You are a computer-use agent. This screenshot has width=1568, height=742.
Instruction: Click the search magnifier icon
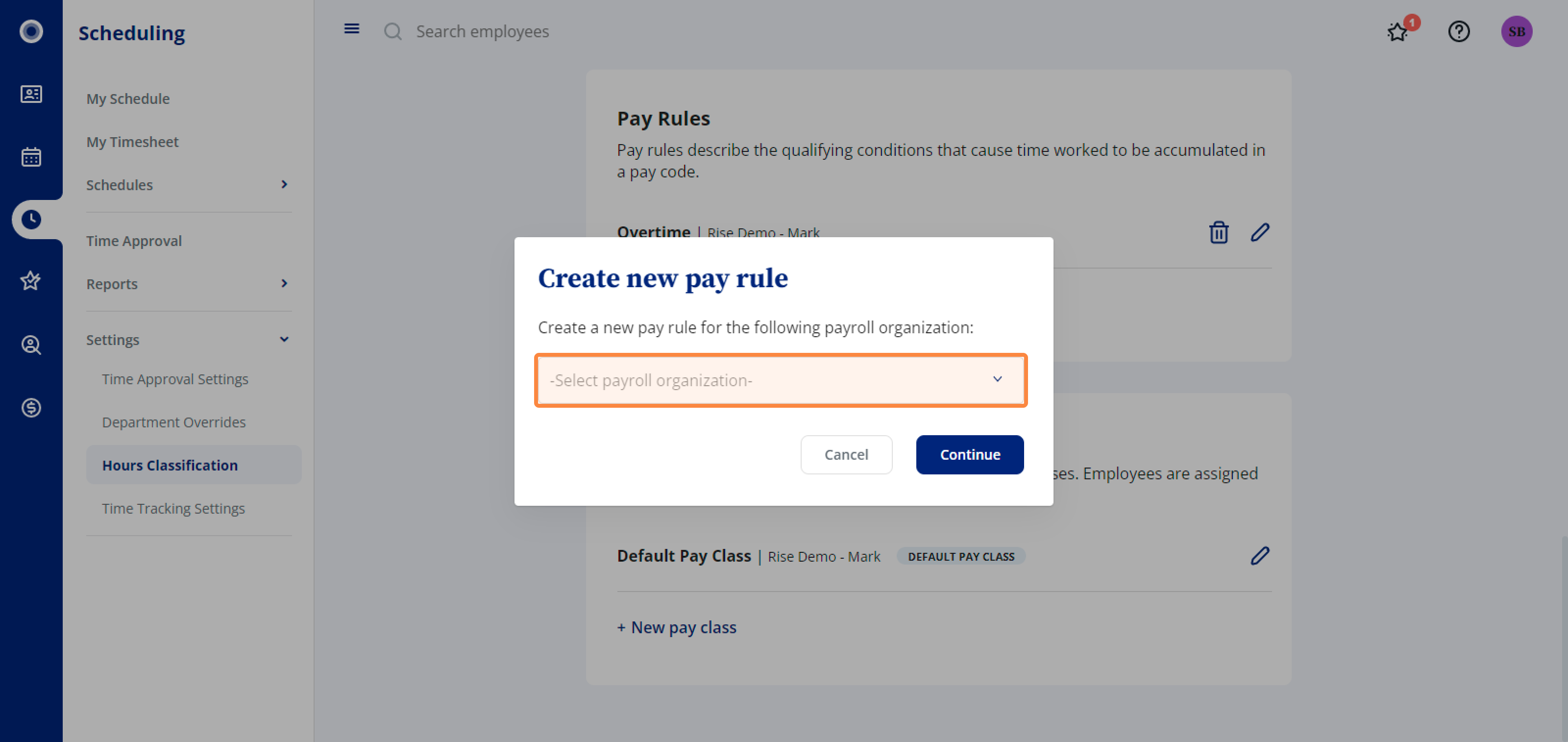(x=393, y=31)
